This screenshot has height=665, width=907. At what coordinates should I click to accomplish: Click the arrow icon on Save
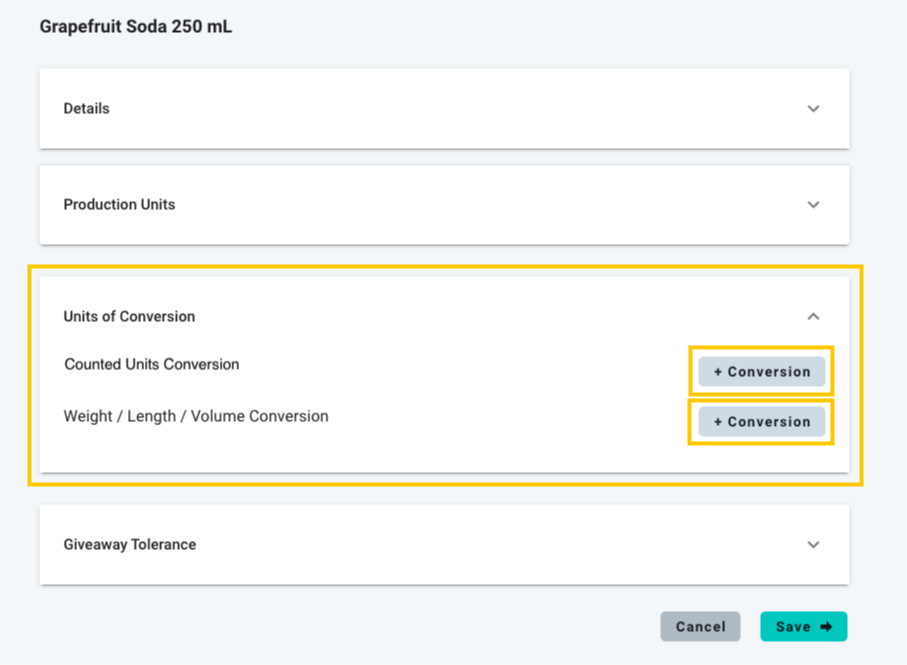(827, 627)
